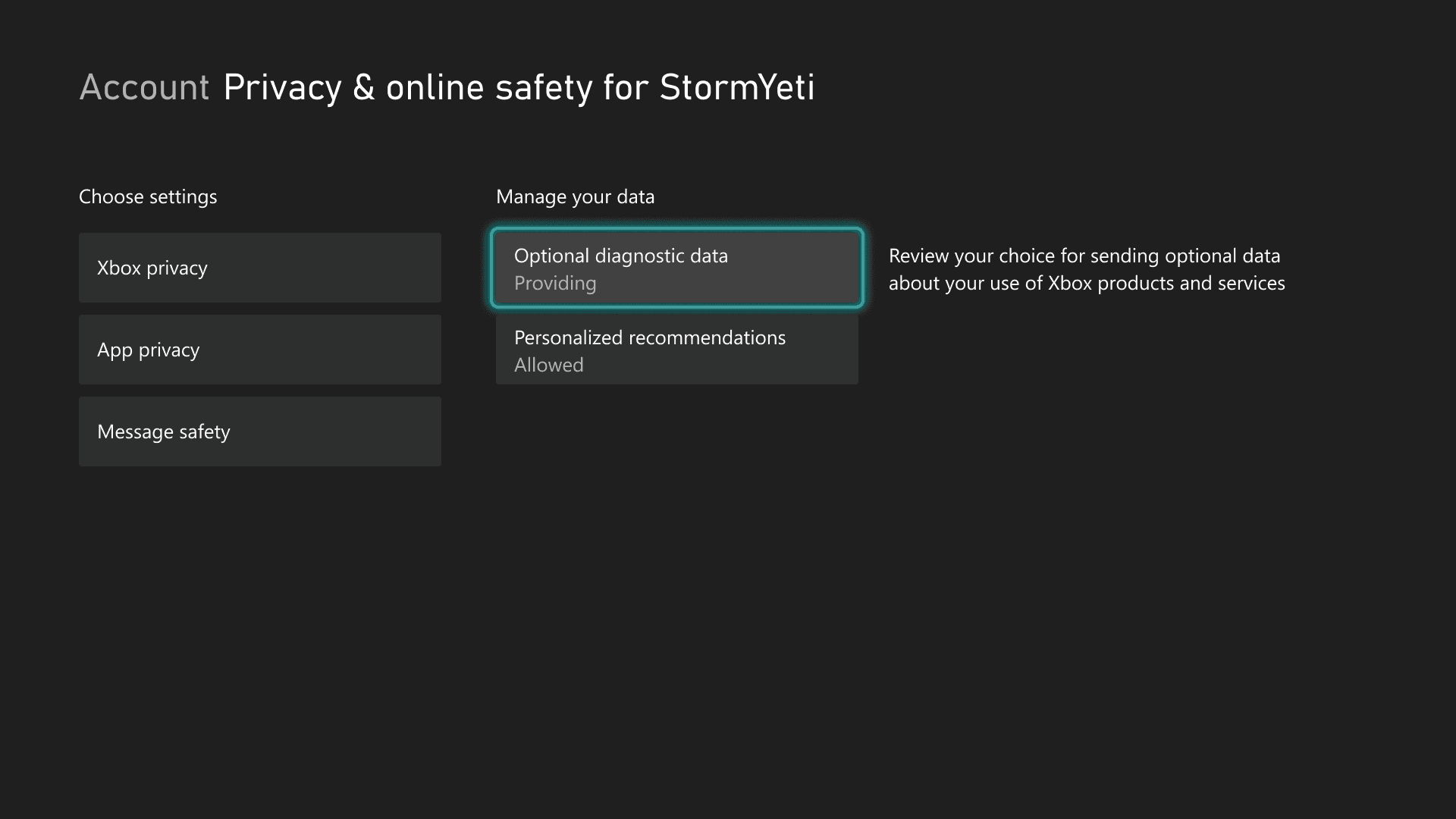Click the 'Providing' status under diagnostic data
The width and height of the screenshot is (1456, 819).
pyautogui.click(x=555, y=283)
